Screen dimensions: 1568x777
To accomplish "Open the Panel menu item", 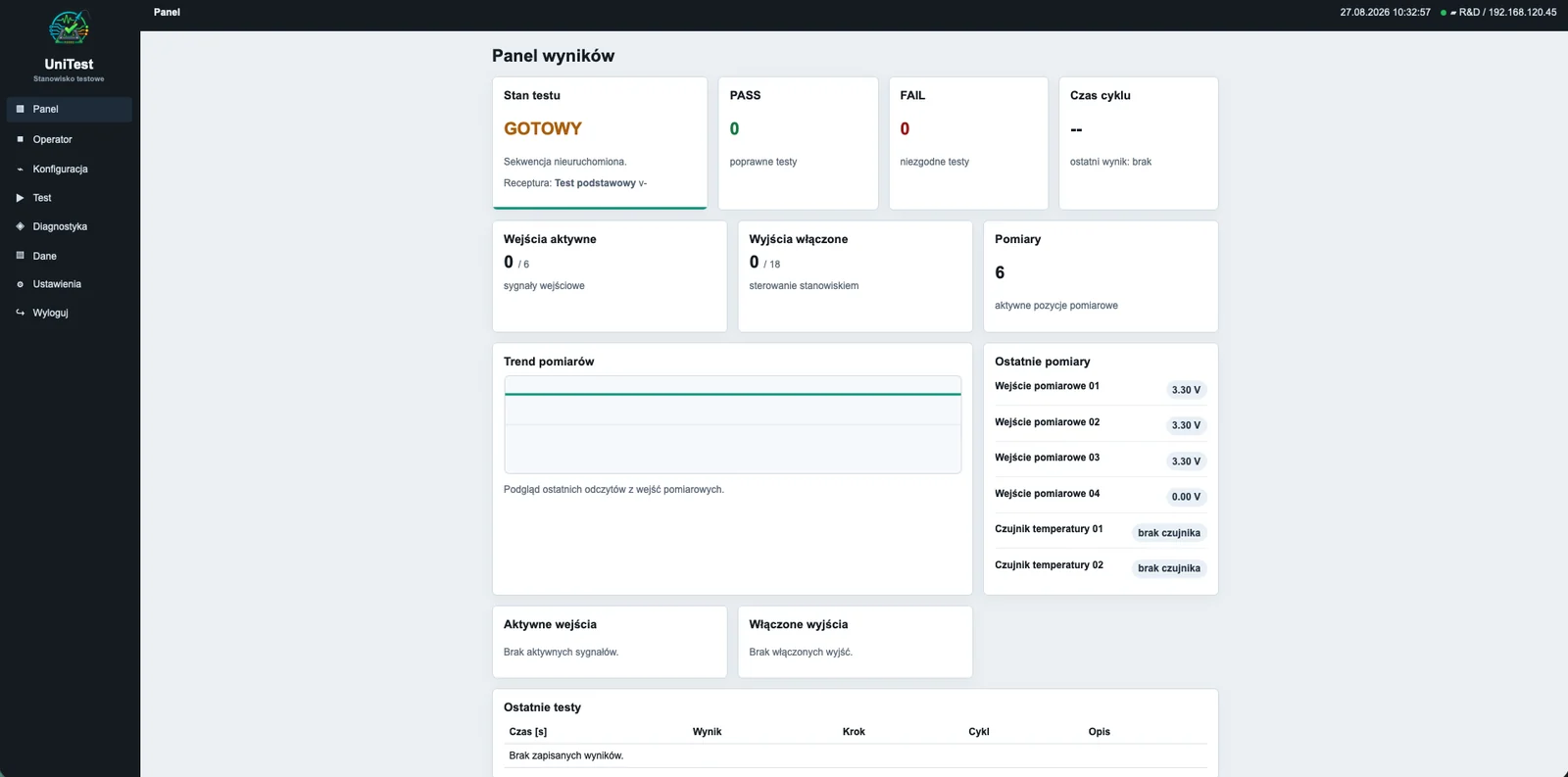I will [69, 109].
